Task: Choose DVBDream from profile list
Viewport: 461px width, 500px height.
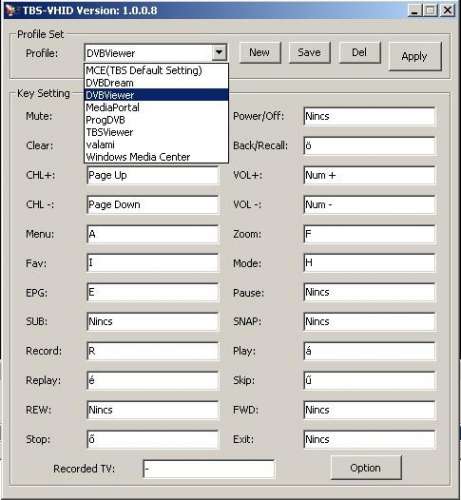Action: click(156, 83)
